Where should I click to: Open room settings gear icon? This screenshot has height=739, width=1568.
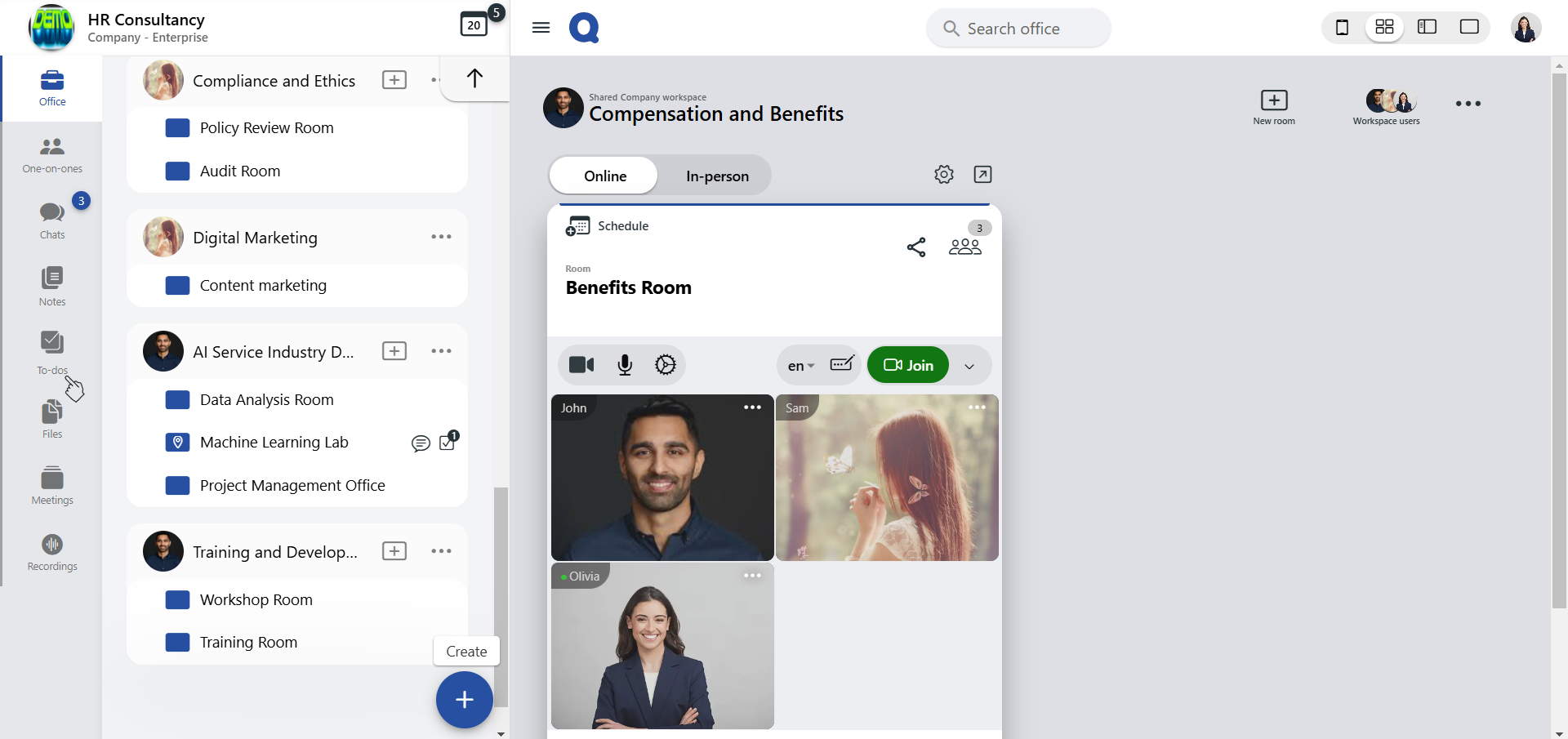944,175
